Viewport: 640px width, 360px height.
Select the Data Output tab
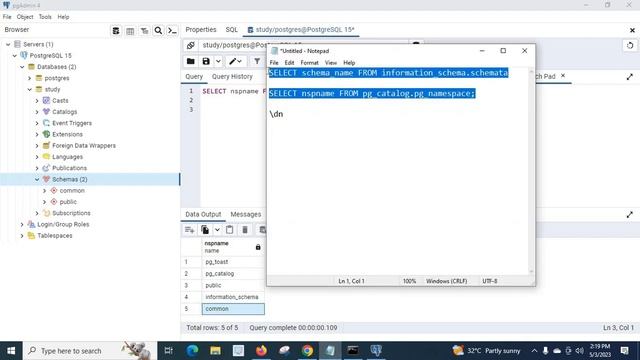(x=203, y=214)
